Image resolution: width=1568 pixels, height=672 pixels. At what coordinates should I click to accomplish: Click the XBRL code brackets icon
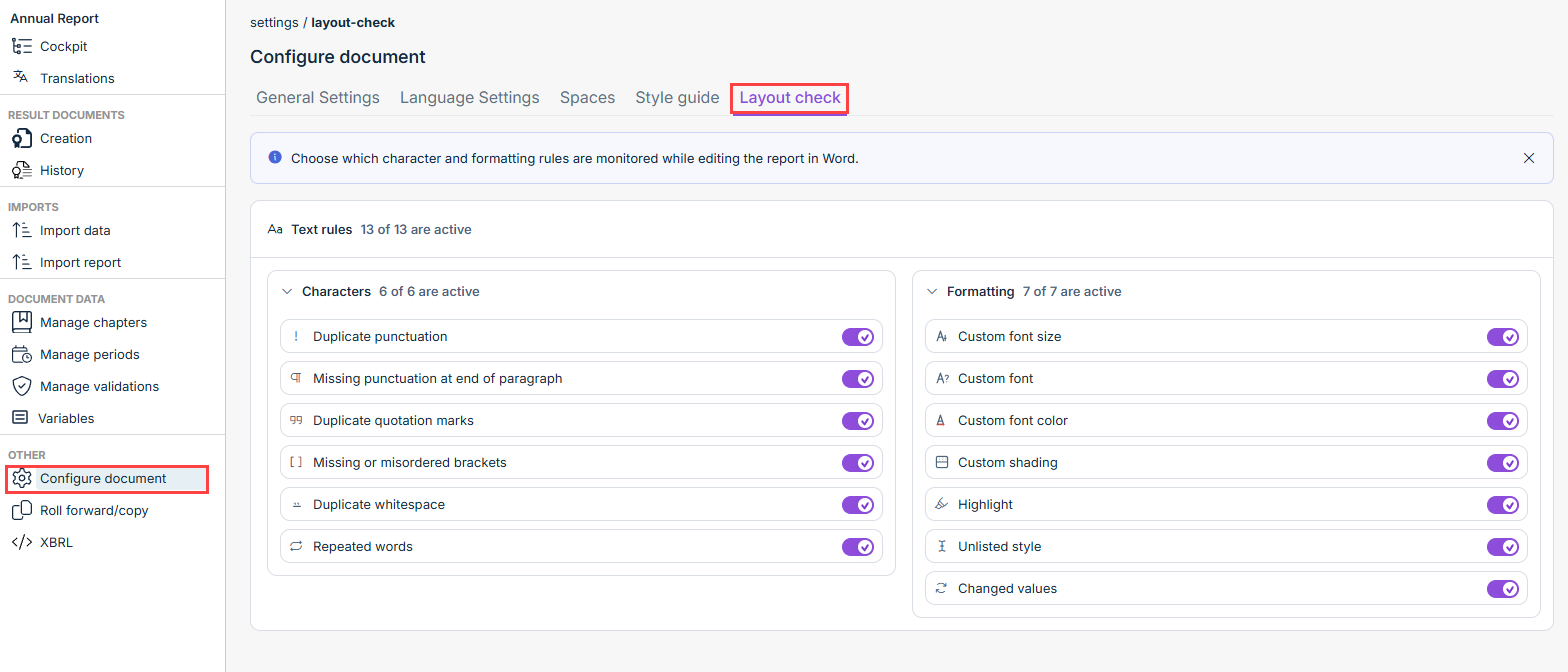(x=21, y=542)
